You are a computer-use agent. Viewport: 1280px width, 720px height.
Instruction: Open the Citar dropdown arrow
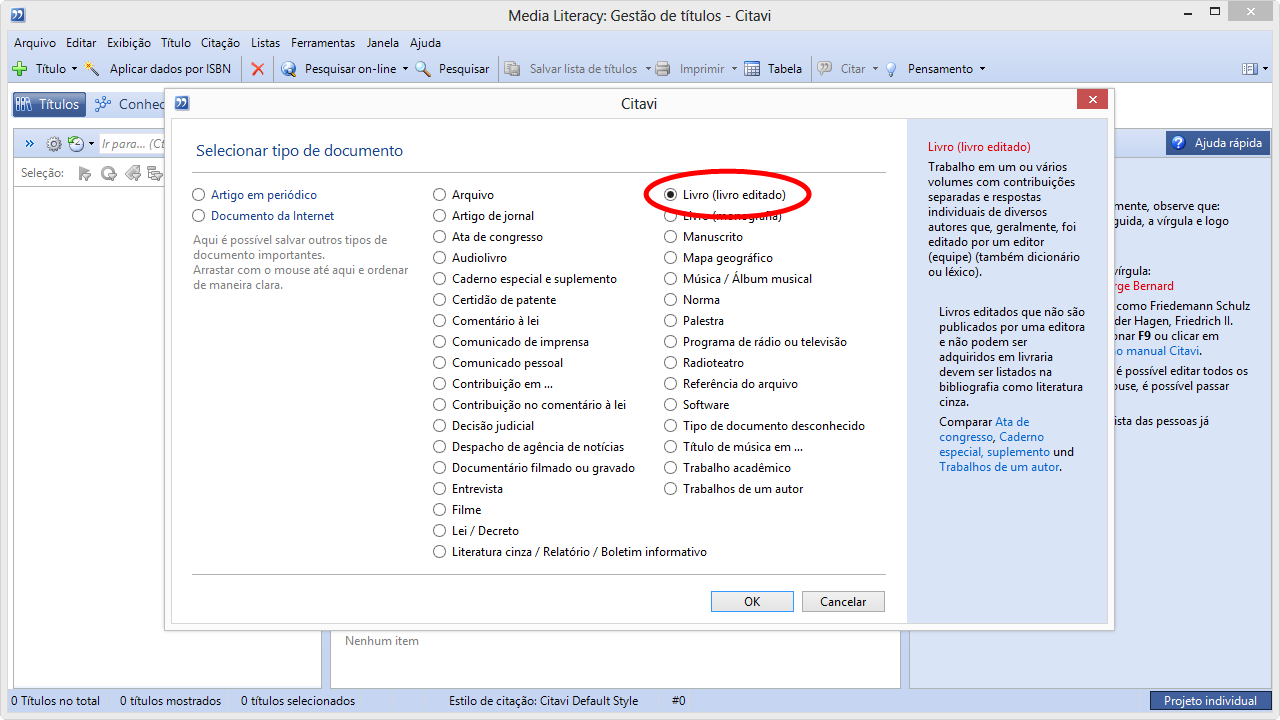[x=875, y=69]
